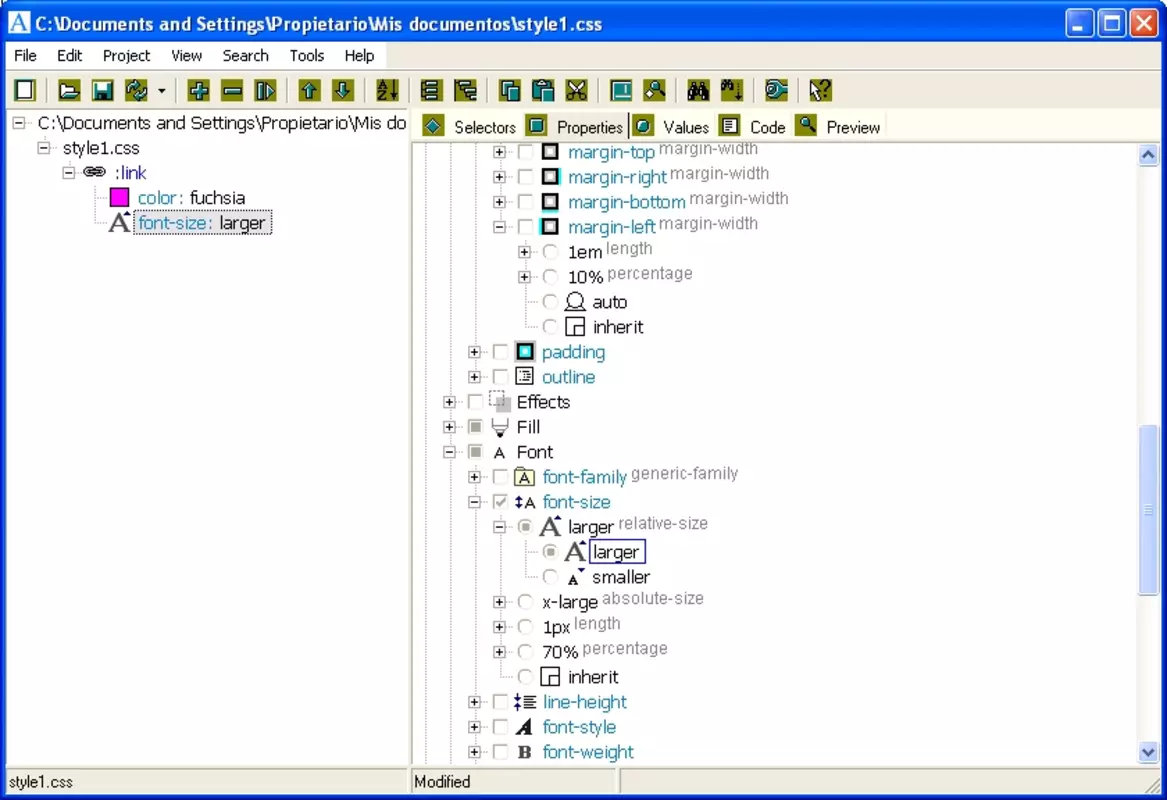This screenshot has width=1167, height=800.
Task: Open the Edit menu
Action: (69, 56)
